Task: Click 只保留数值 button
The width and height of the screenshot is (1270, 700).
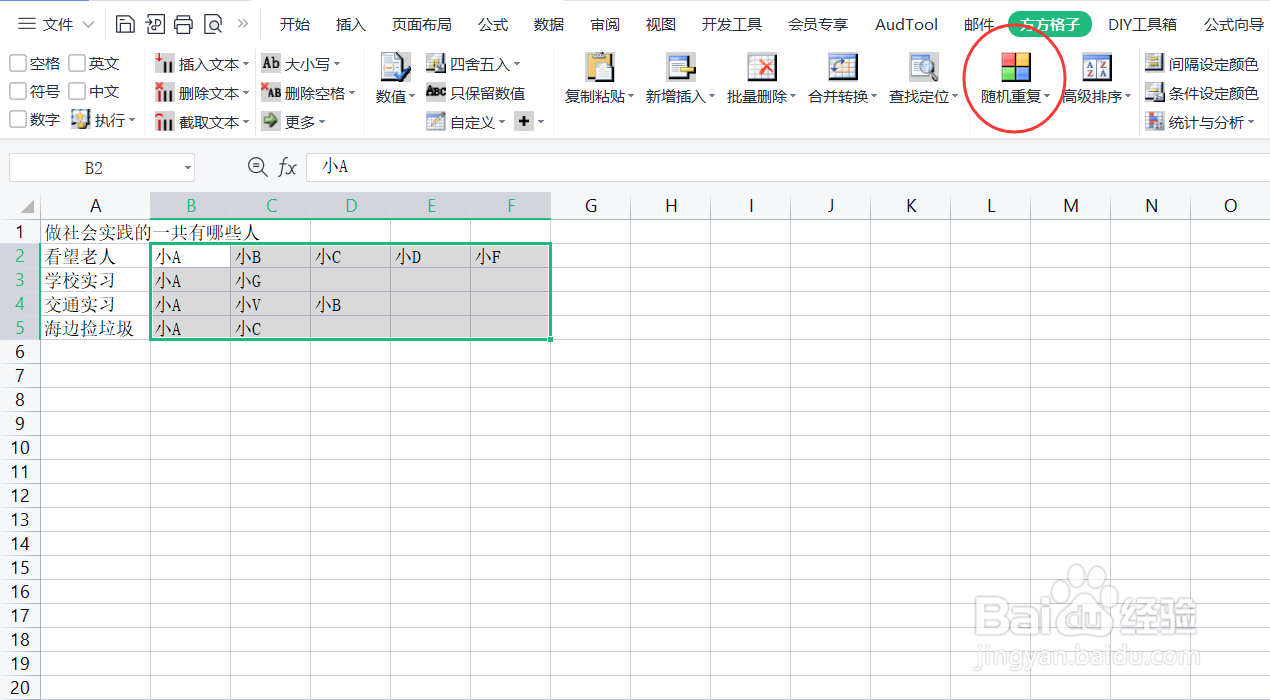Action: coord(475,93)
